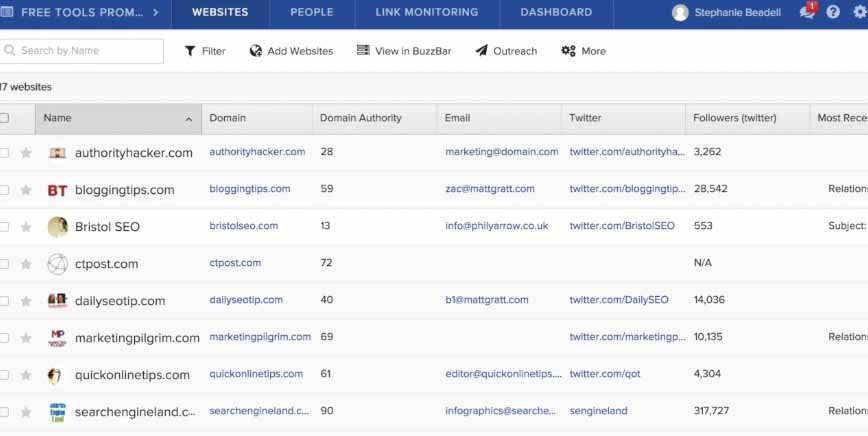This screenshot has height=436, width=868.
Task: Click View in BuzzBar button
Action: (404, 51)
